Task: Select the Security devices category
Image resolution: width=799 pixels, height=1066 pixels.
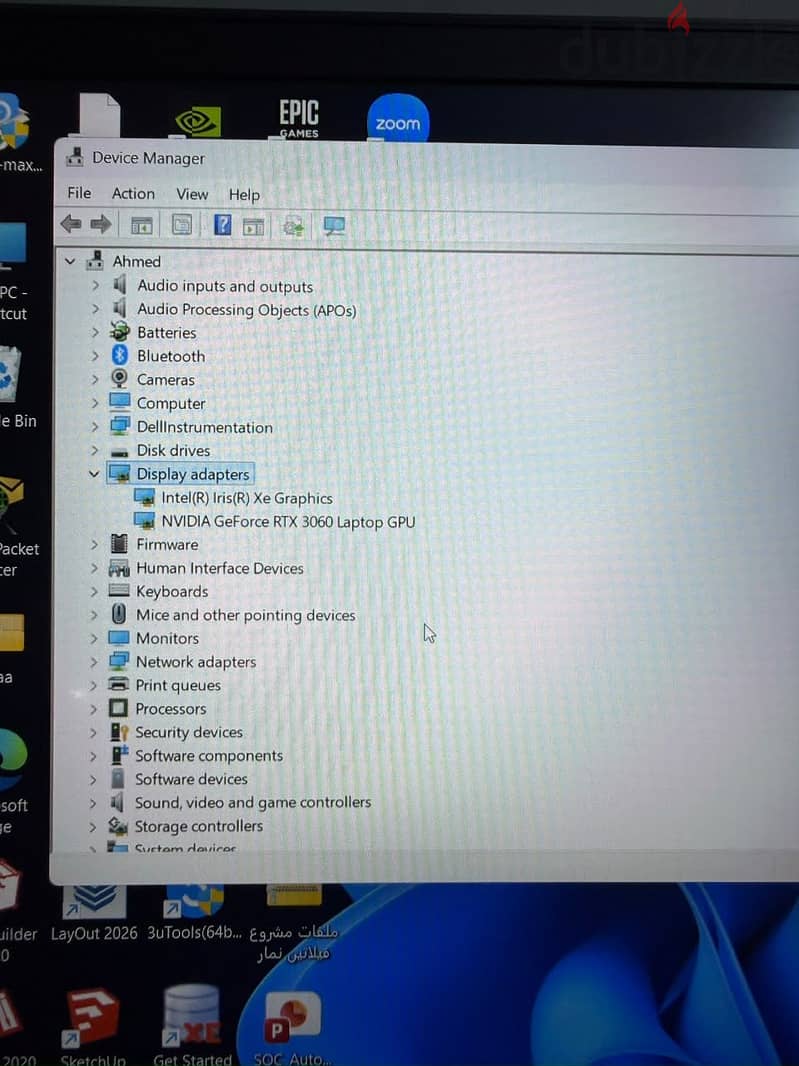Action: (189, 732)
